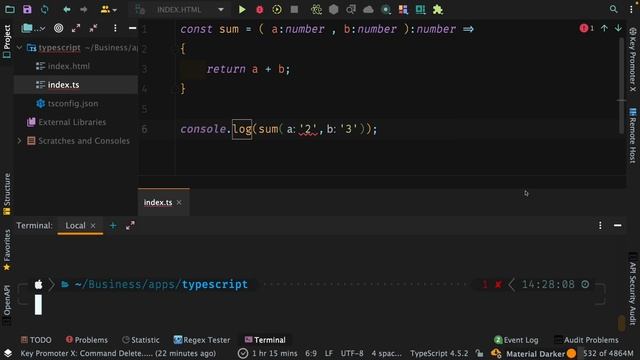The image size is (640, 360).
Task: Open the Audit Problems tool window
Action: 586,340
